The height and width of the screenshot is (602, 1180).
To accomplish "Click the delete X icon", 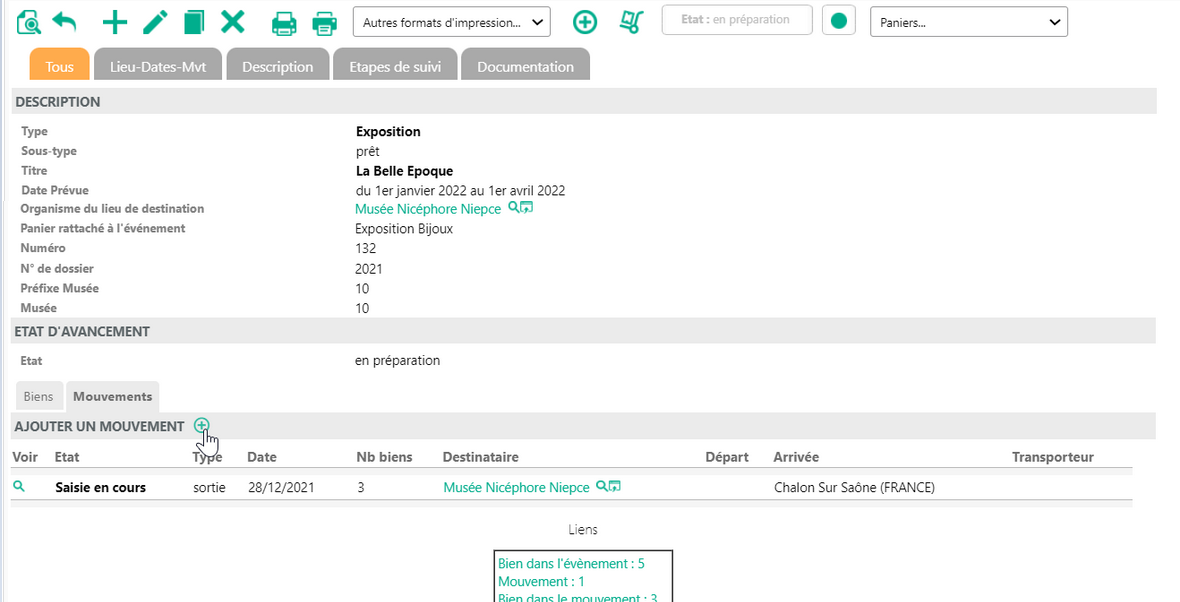I will click(233, 22).
